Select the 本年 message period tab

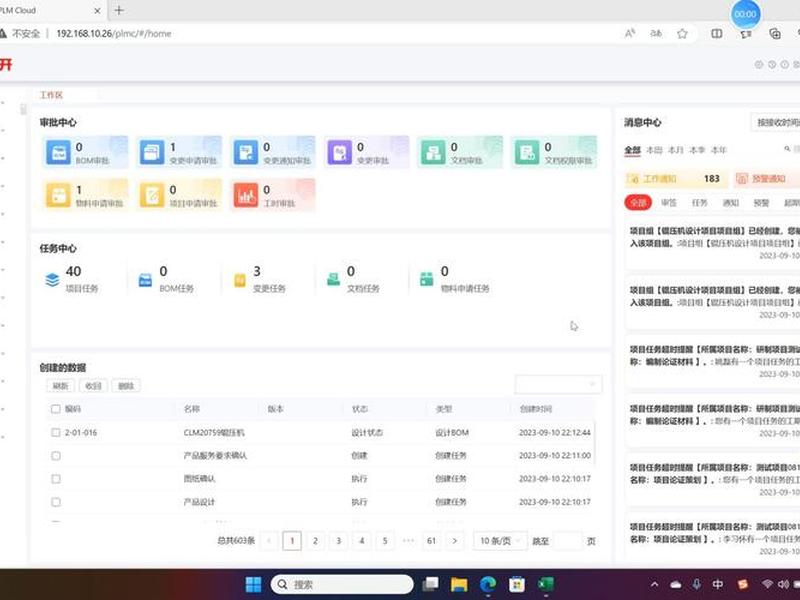click(x=718, y=150)
